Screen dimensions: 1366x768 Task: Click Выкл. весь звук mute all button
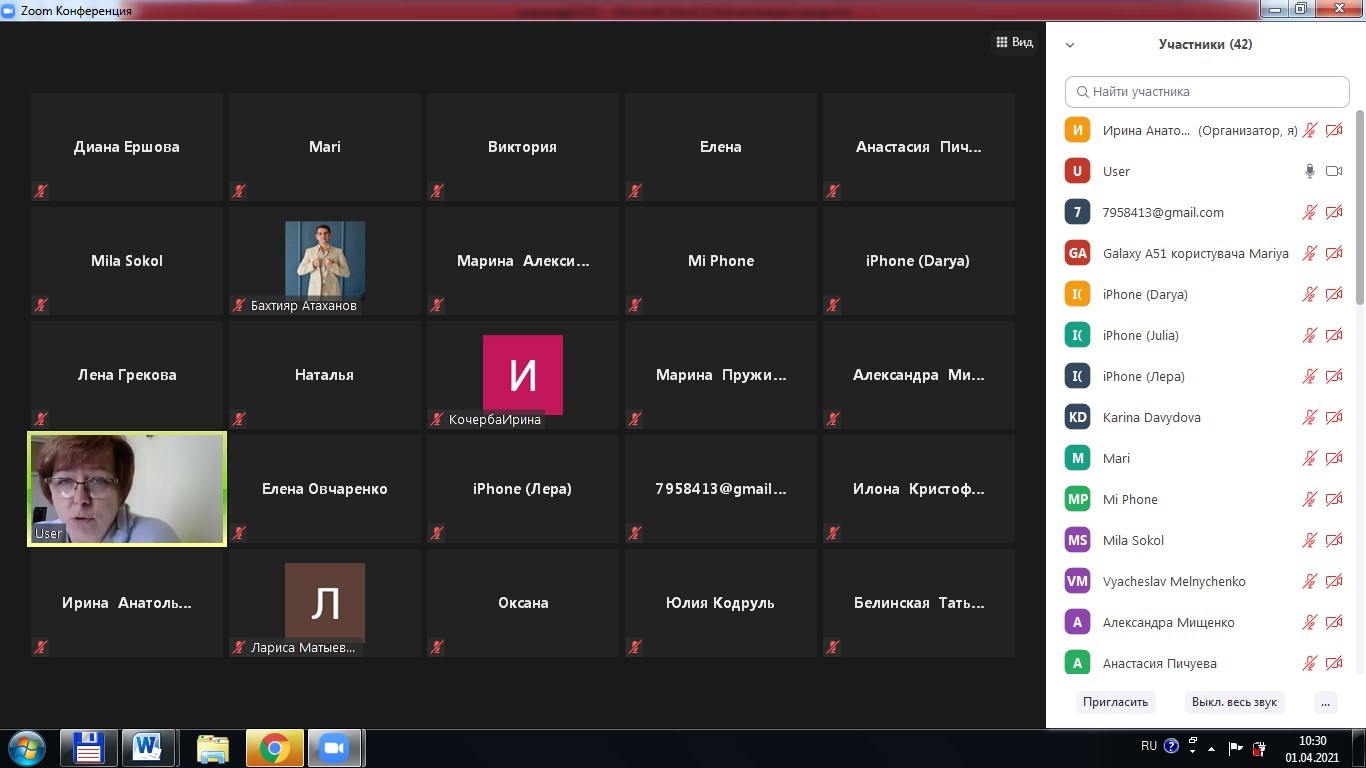1234,702
